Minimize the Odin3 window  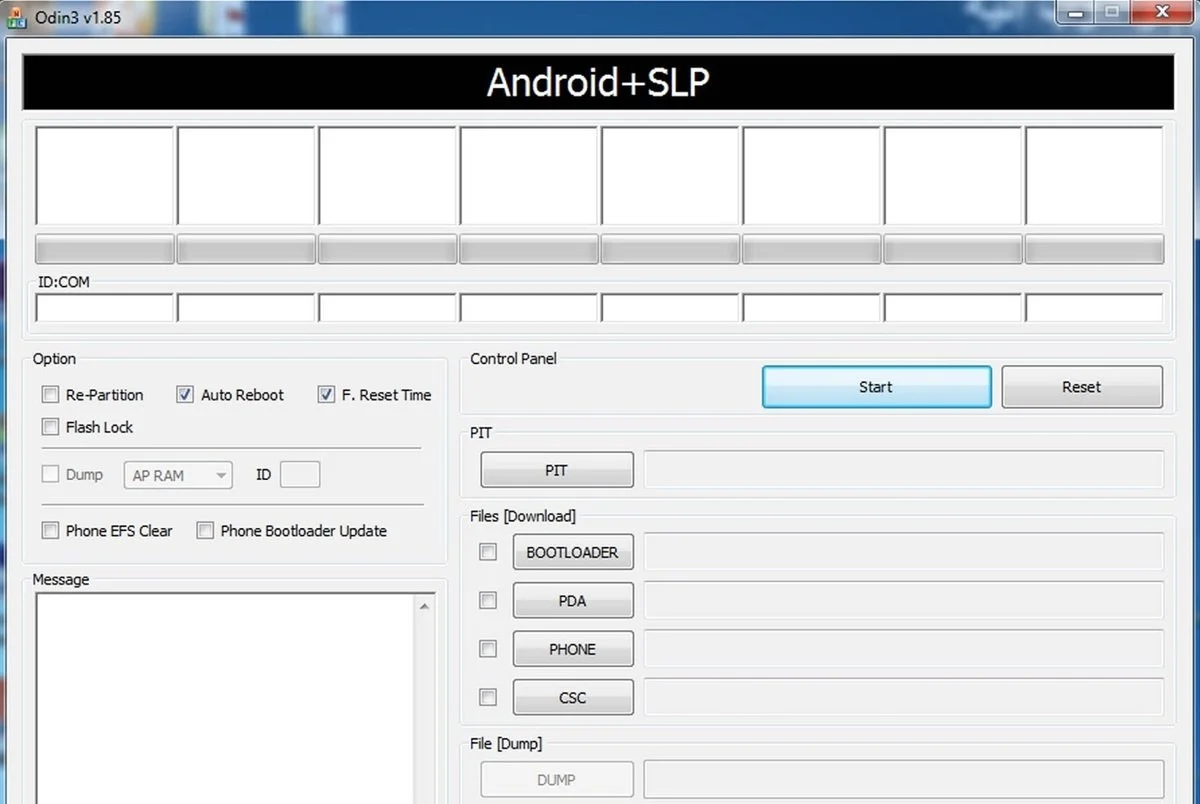[1077, 12]
